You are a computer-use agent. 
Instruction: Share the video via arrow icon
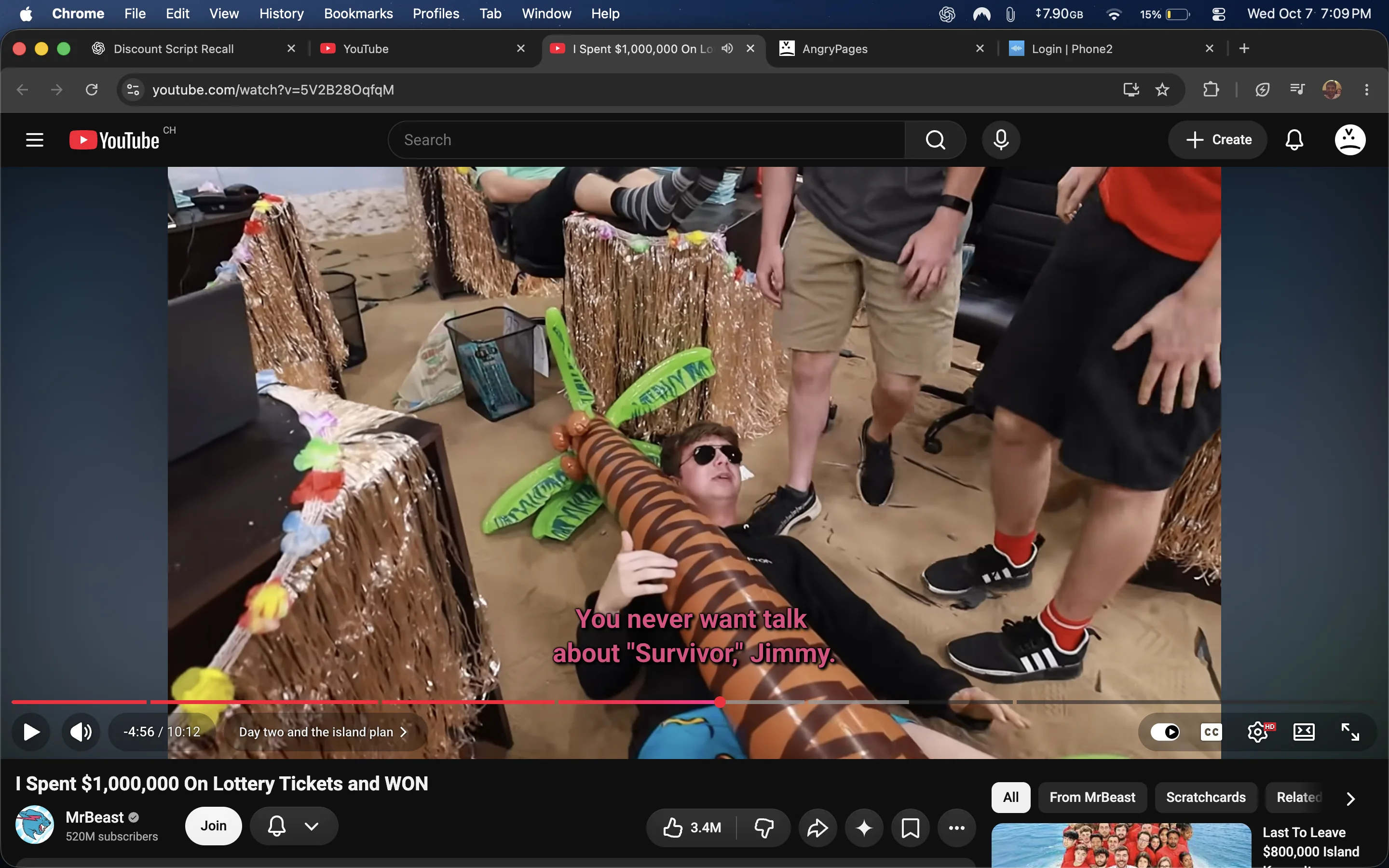[817, 827]
